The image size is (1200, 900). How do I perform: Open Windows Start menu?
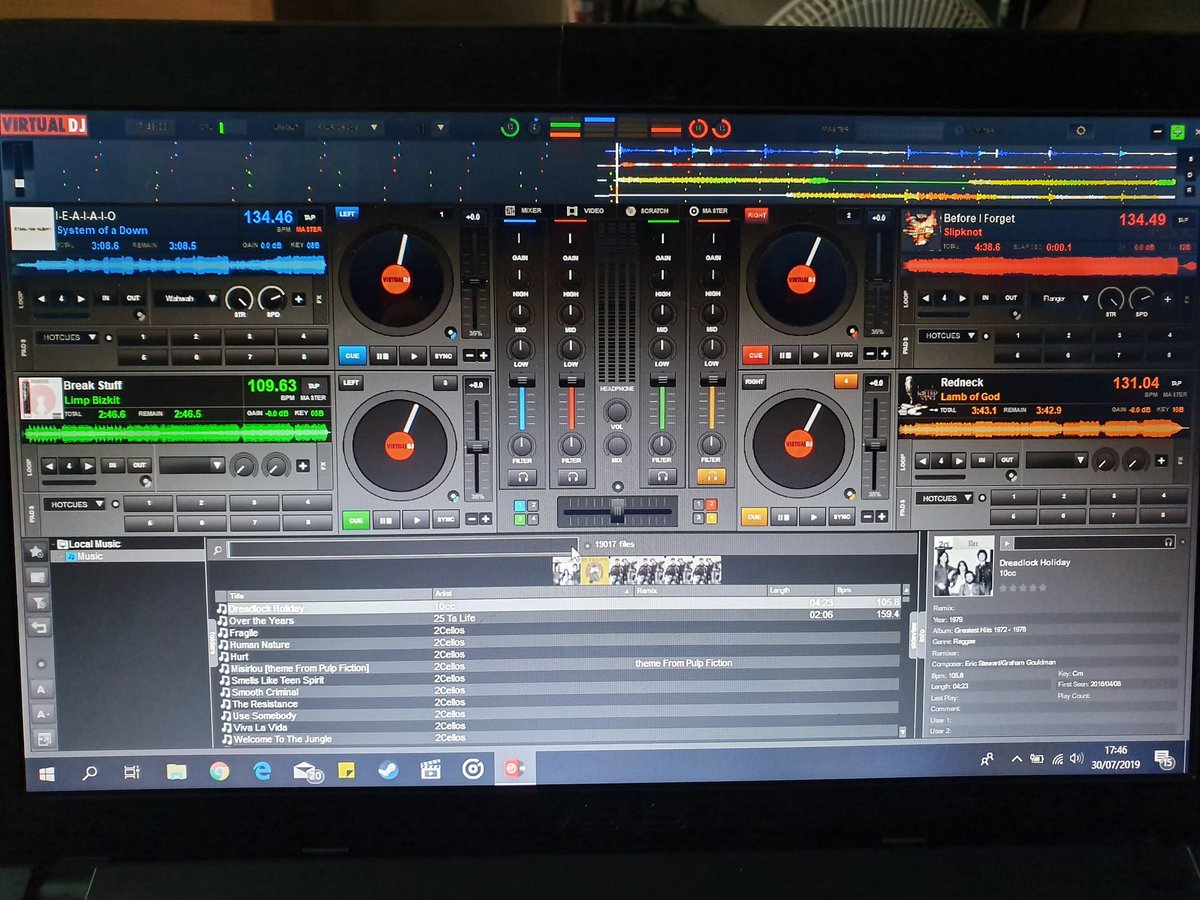[47, 773]
